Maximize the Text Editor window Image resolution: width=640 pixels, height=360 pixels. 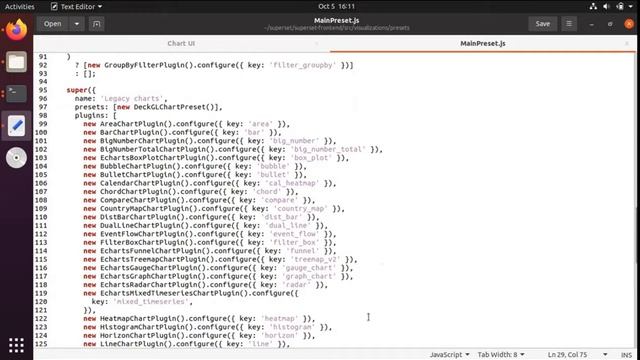(610, 24)
